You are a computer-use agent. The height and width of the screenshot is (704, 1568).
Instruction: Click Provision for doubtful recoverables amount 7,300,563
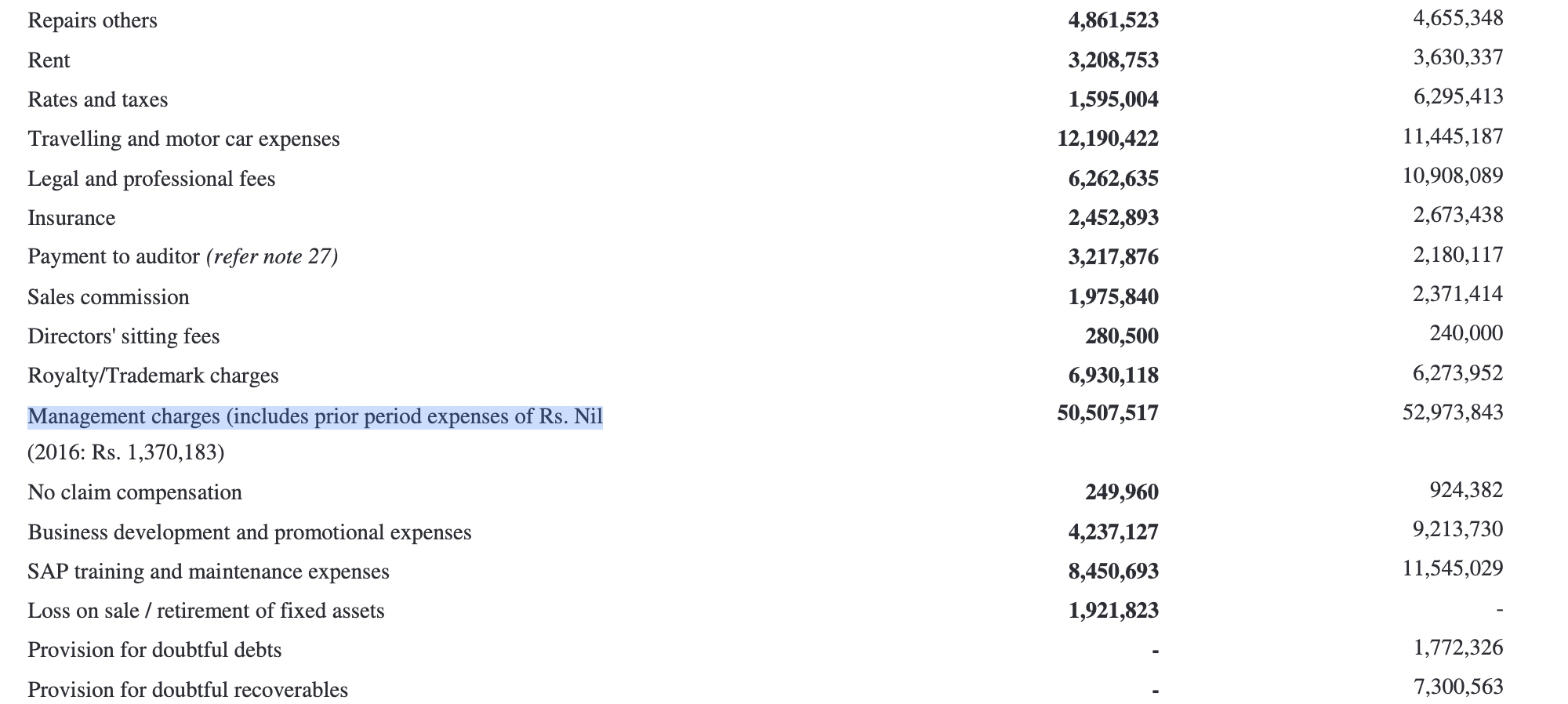coord(1458,687)
